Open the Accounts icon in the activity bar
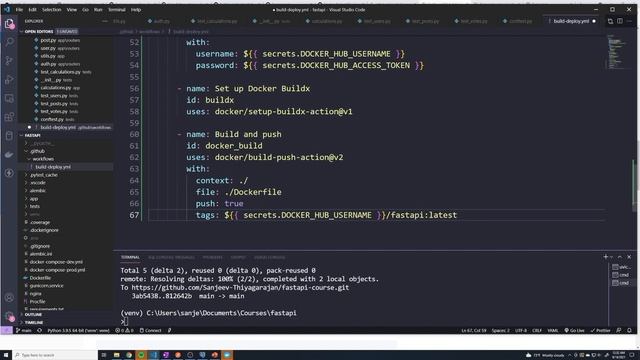 tap(9, 298)
